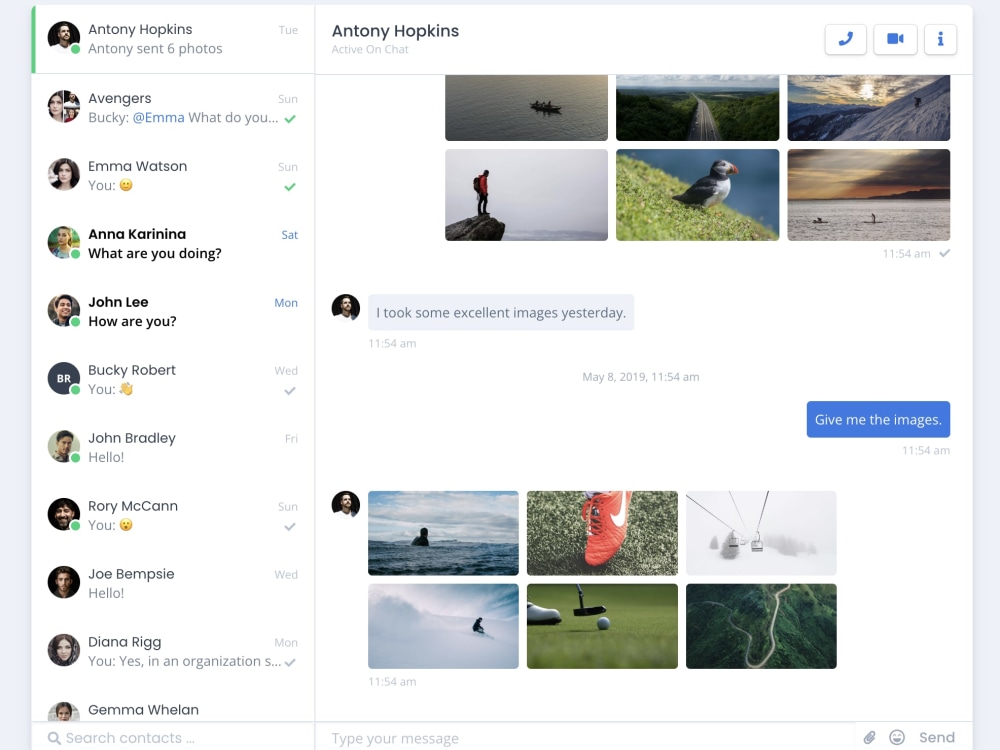Open the puffin bird photo
1000x750 pixels.
point(697,195)
